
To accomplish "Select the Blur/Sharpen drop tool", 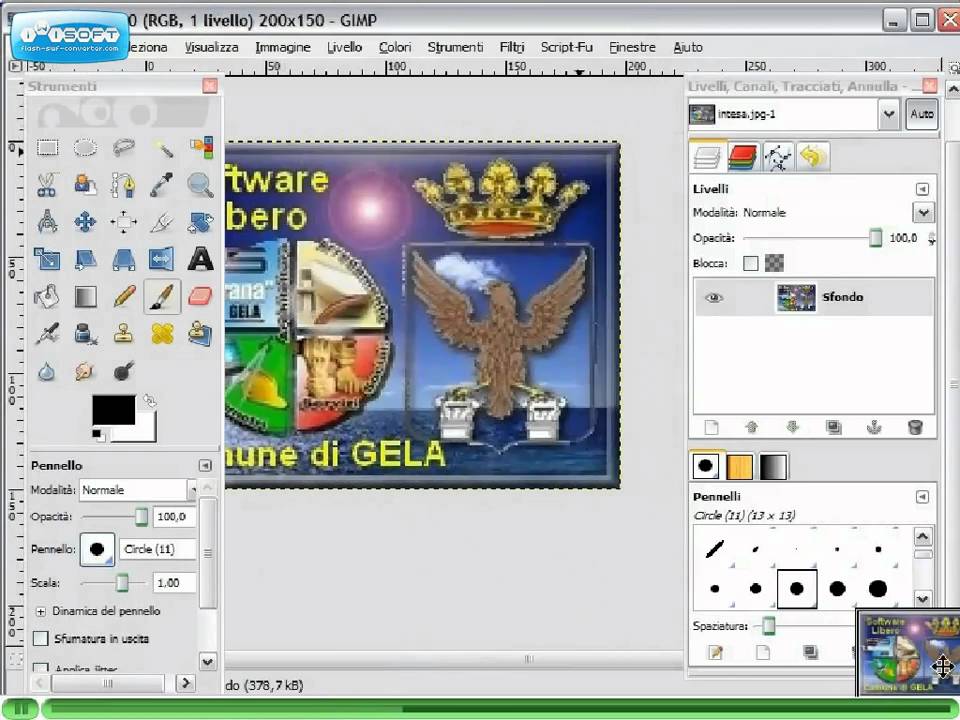I will tap(47, 372).
